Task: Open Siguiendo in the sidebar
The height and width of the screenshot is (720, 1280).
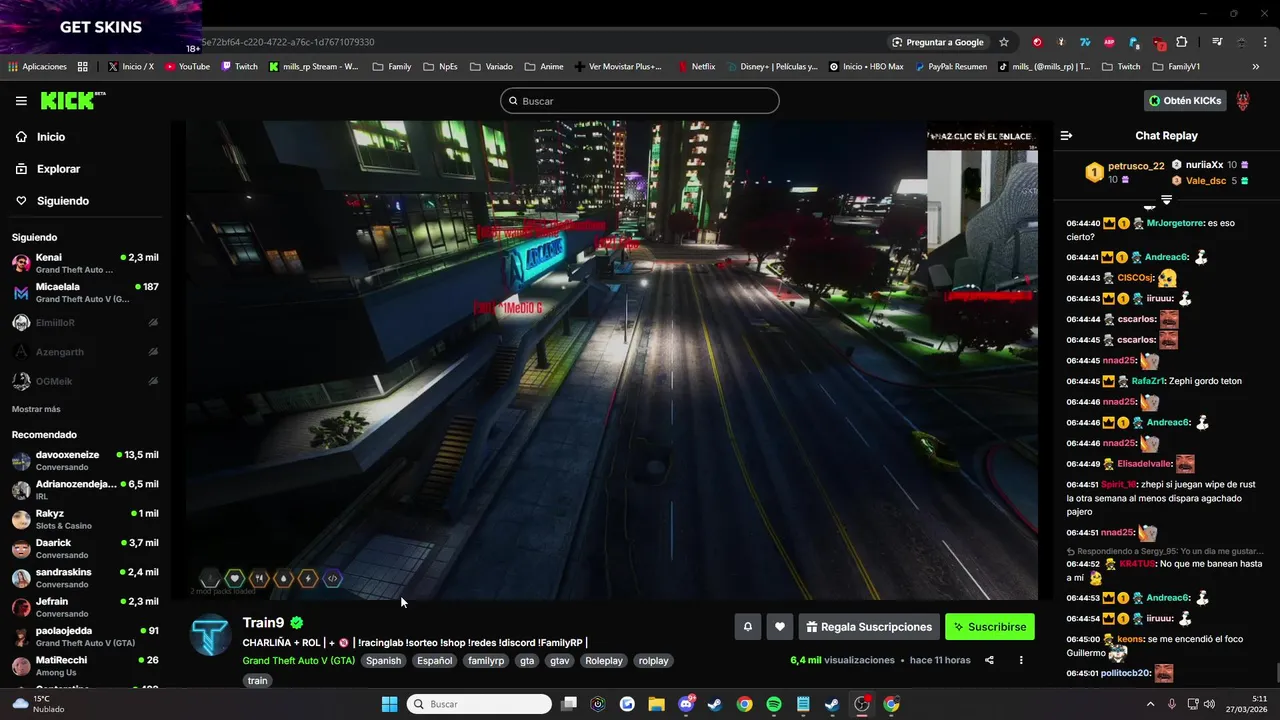Action: [x=52, y=201]
